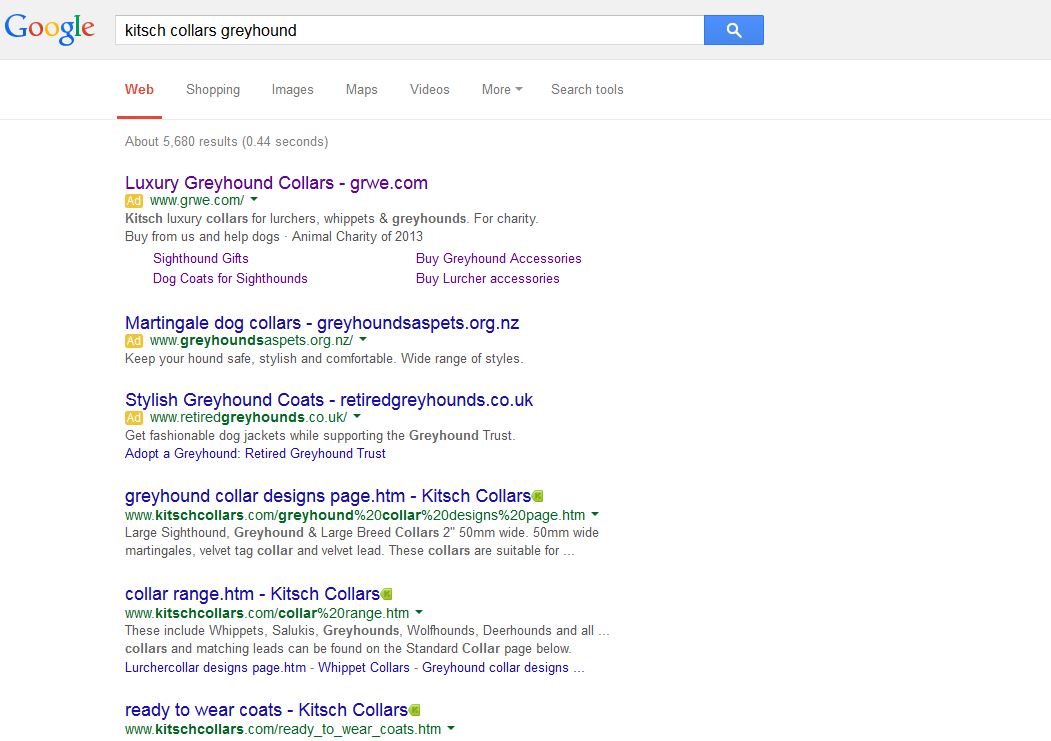Open 'greyhound collar designs page.htm - Kitsch Collars' result
This screenshot has width=1051, height=741.
pos(328,496)
